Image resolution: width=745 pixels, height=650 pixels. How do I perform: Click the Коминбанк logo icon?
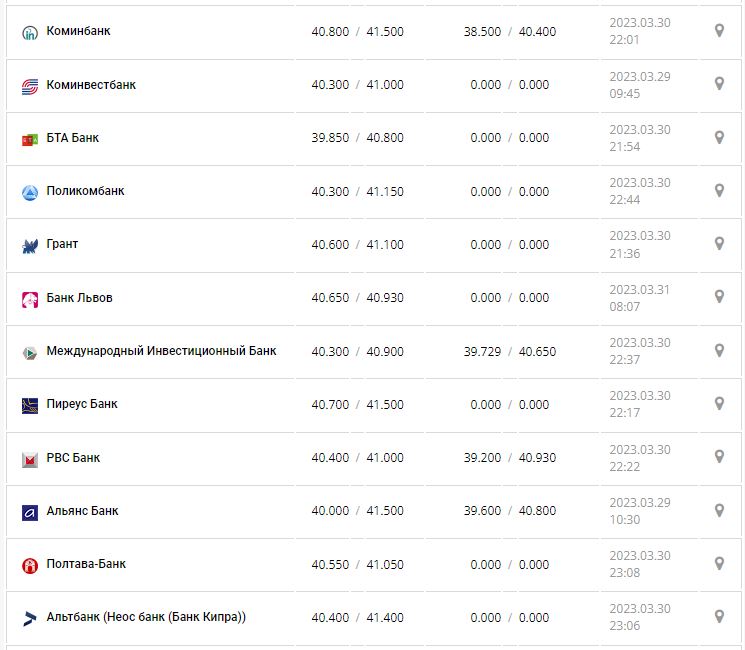pyautogui.click(x=29, y=32)
